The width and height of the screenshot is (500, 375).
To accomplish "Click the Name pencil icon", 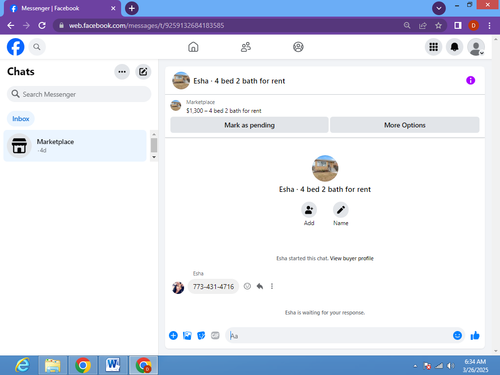I will (x=341, y=210).
